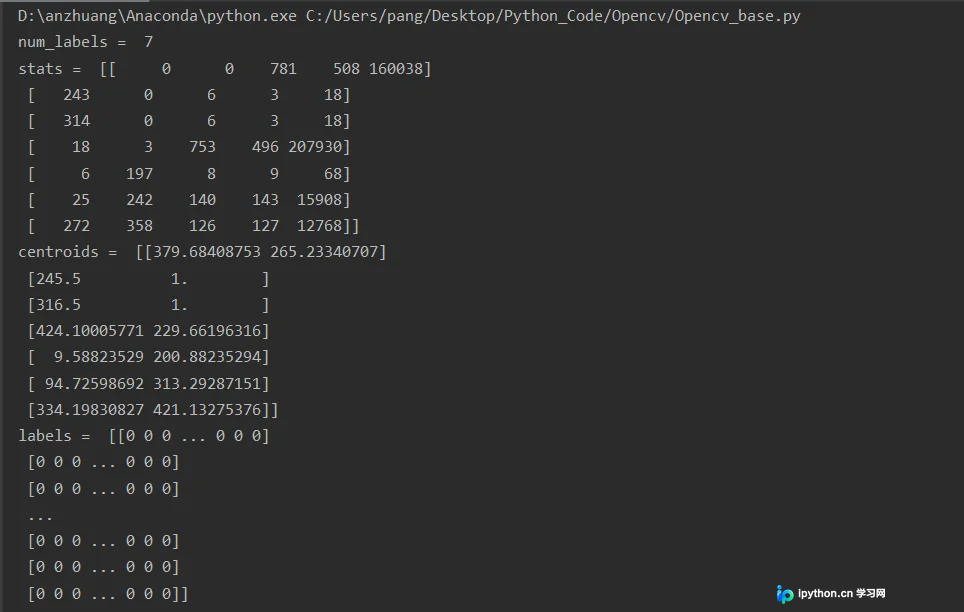This screenshot has width=964, height=612.
Task: Click the Opencv_base.py script path
Action: click(553, 16)
